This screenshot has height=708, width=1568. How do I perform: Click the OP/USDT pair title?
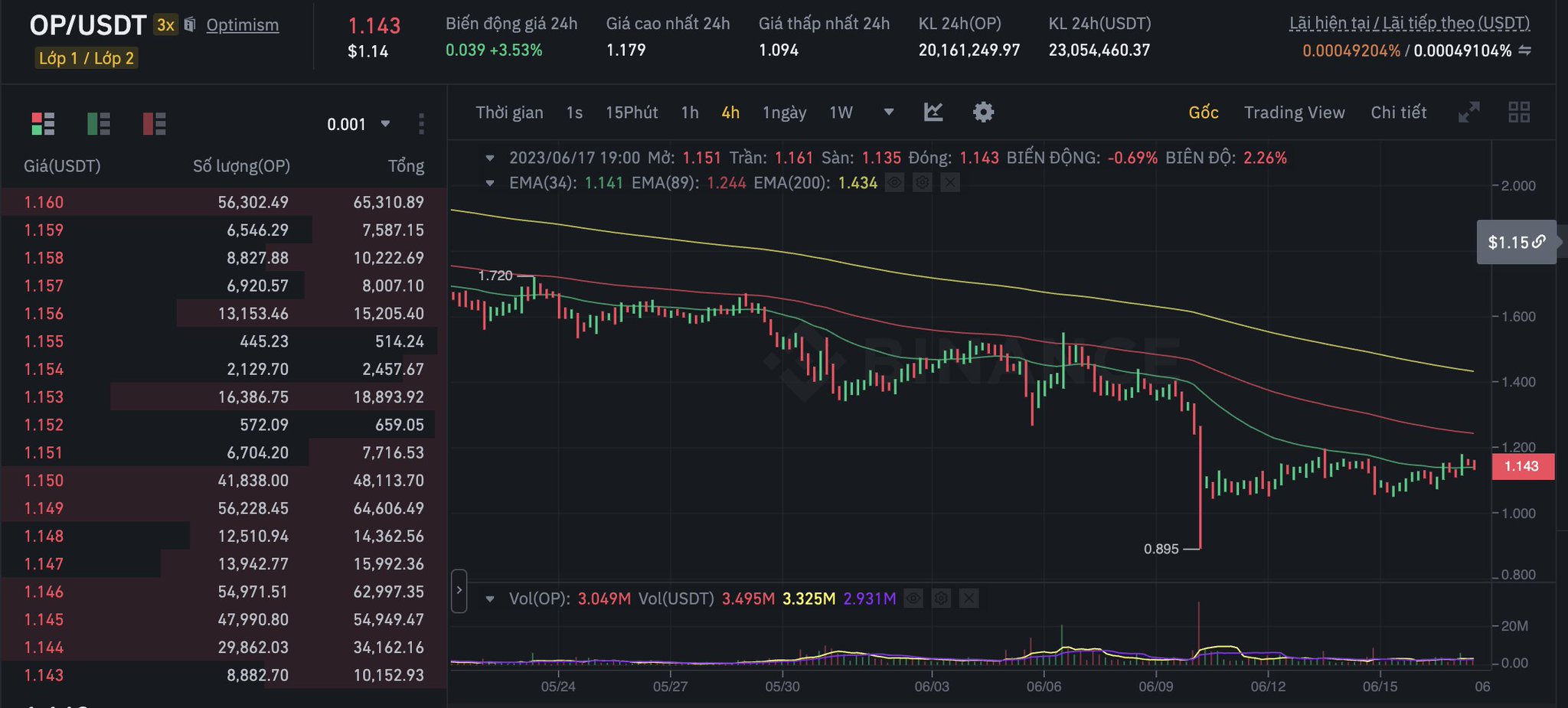87,25
